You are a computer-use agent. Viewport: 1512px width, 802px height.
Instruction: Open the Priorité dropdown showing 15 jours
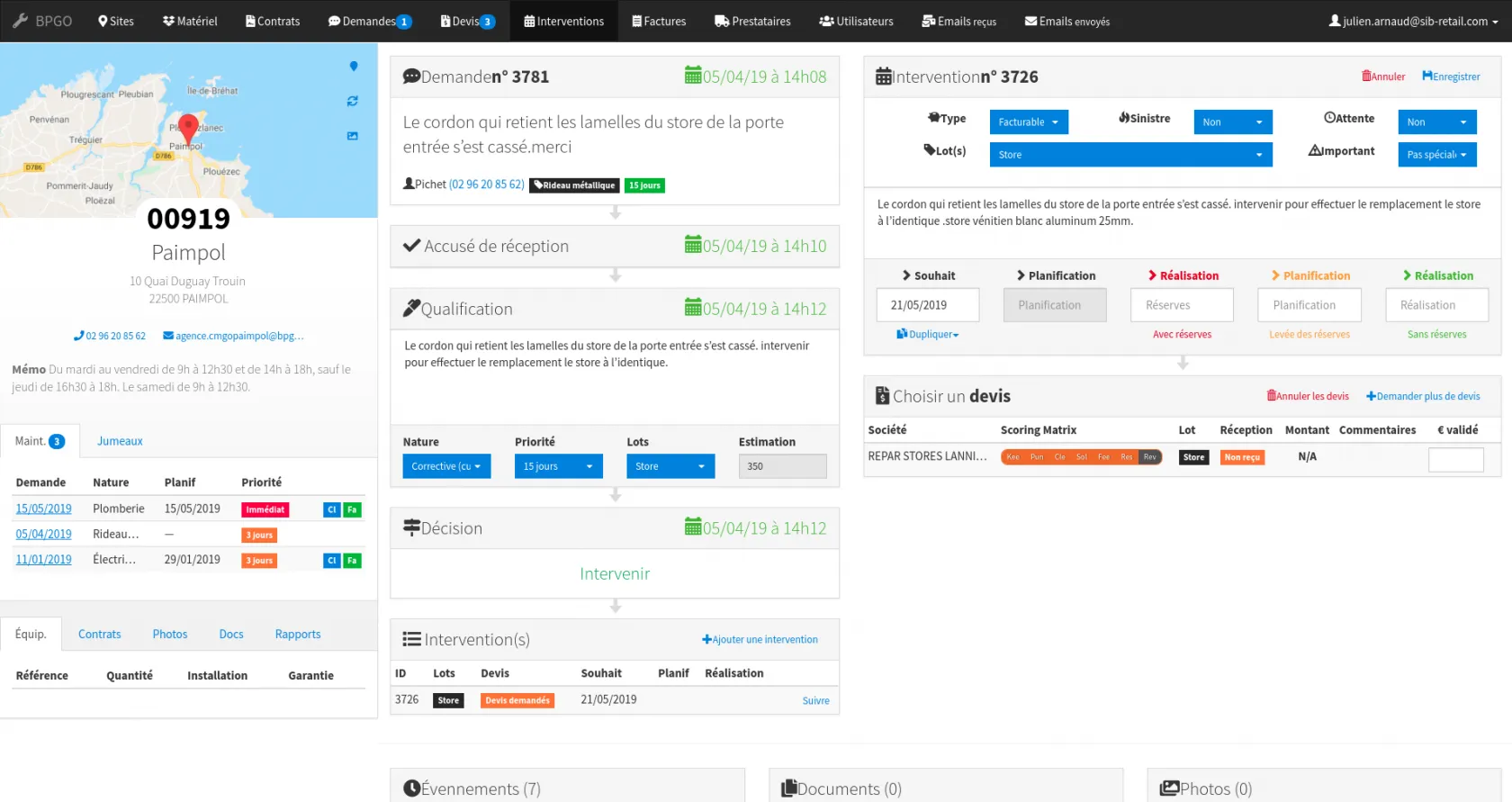[558, 466]
